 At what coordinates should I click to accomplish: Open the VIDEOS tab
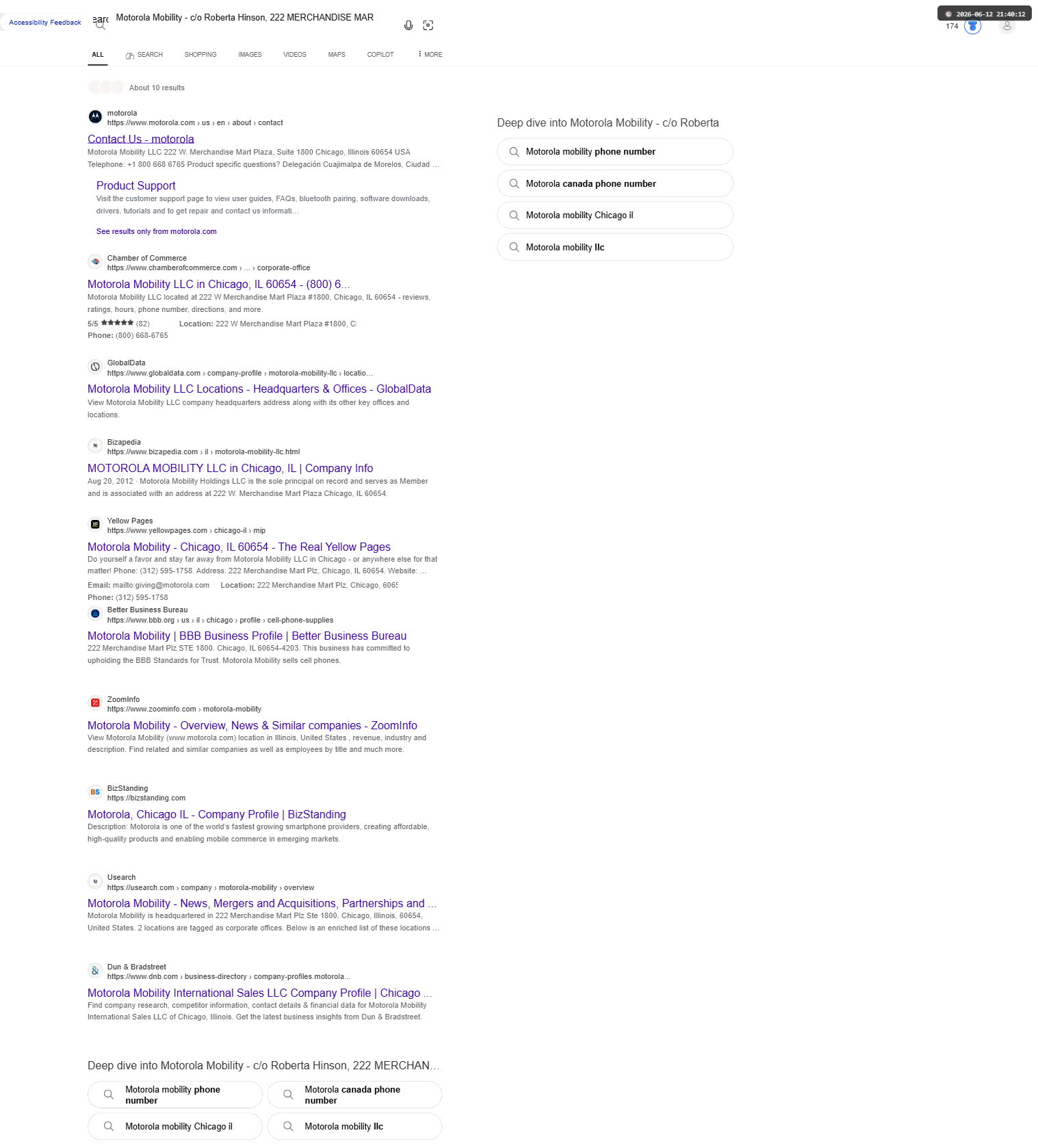click(x=295, y=55)
